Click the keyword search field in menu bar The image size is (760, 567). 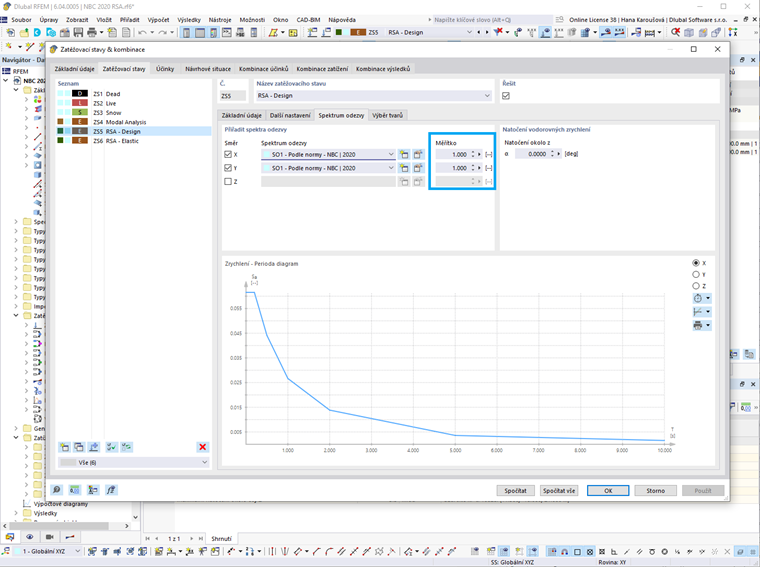[491, 20]
